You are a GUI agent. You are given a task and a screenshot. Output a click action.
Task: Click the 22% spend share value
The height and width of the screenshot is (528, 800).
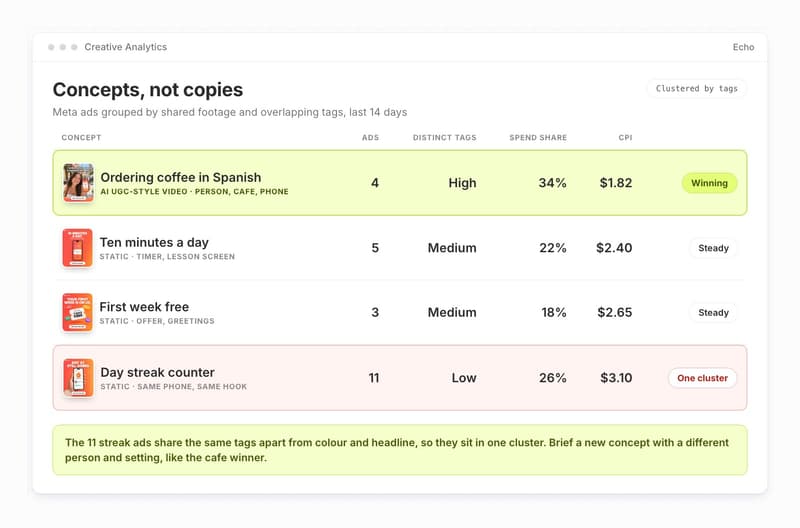point(553,248)
